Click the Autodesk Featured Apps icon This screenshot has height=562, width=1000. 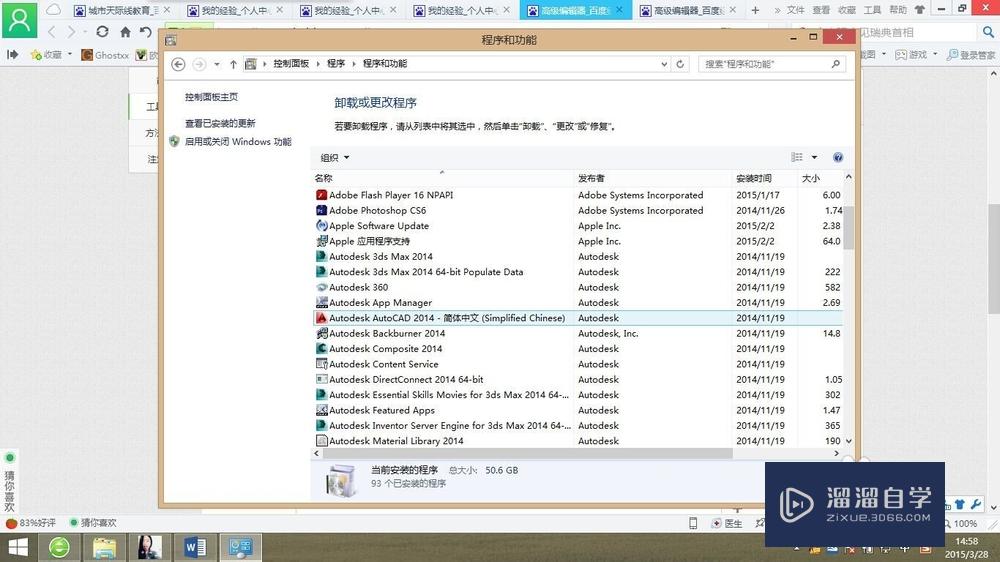pos(321,410)
